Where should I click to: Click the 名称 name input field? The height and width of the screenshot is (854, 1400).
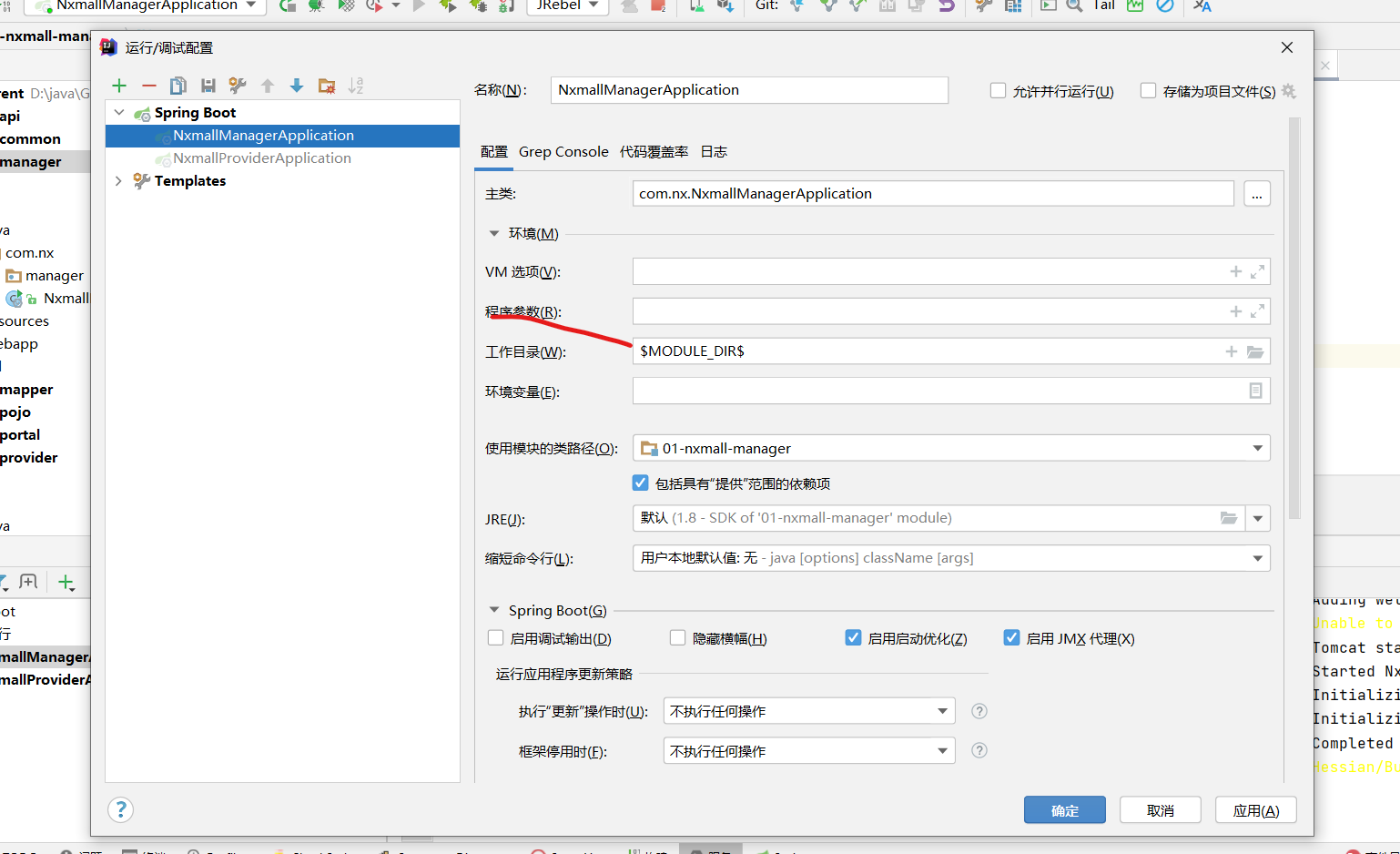(x=749, y=90)
